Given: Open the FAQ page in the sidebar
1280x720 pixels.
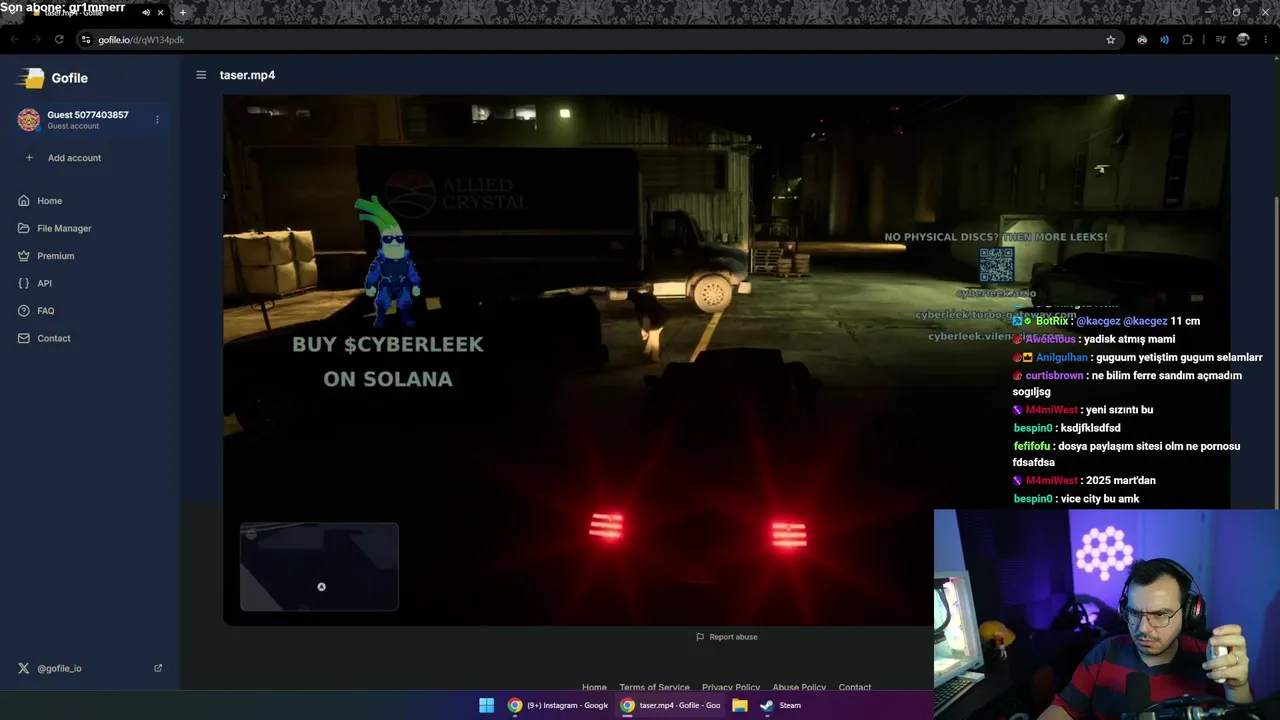Looking at the screenshot, I should pyautogui.click(x=46, y=311).
